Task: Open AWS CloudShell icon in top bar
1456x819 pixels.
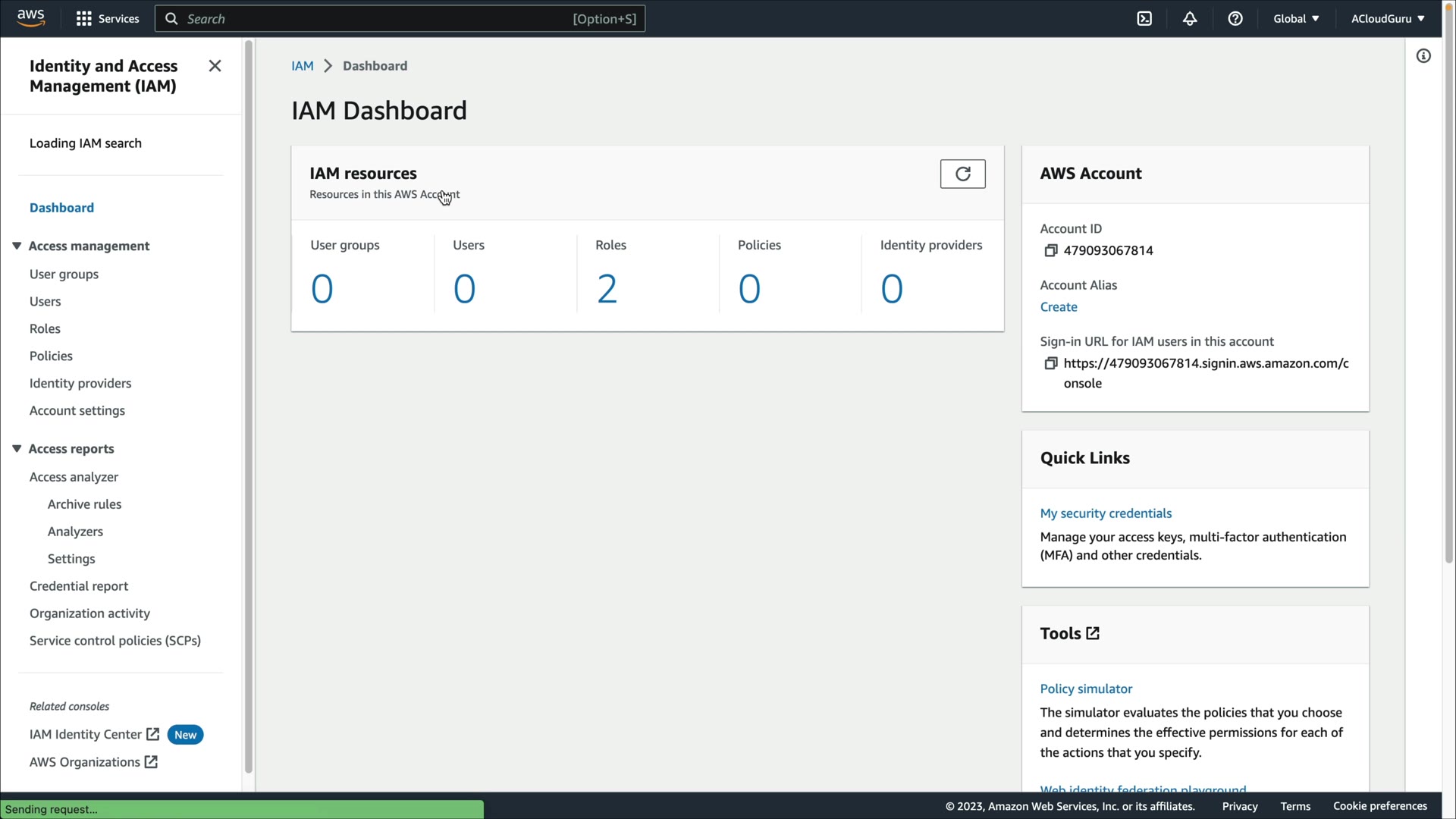Action: [1144, 19]
